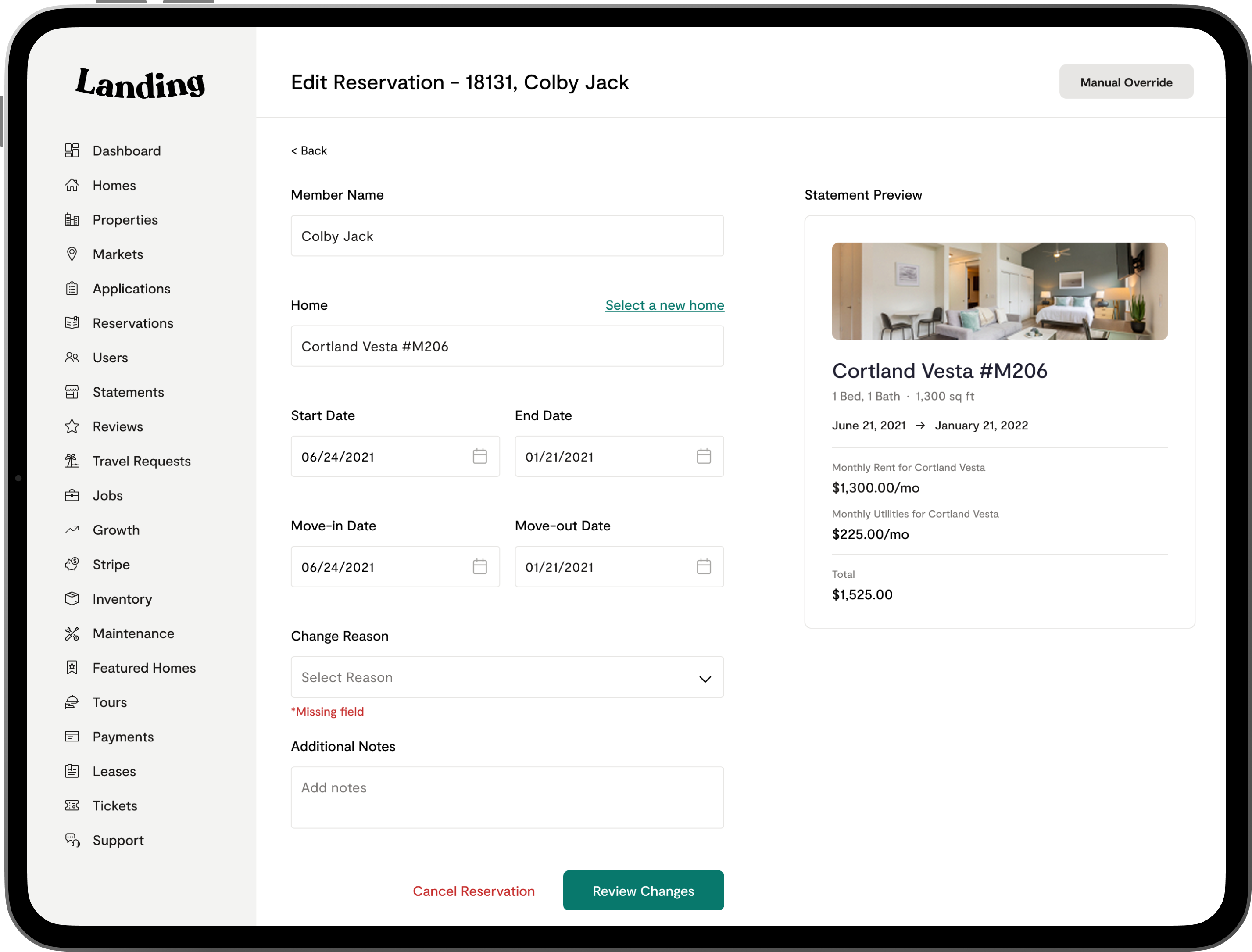This screenshot has width=1252, height=952.
Task: Click the Select a new home link
Action: 664,305
